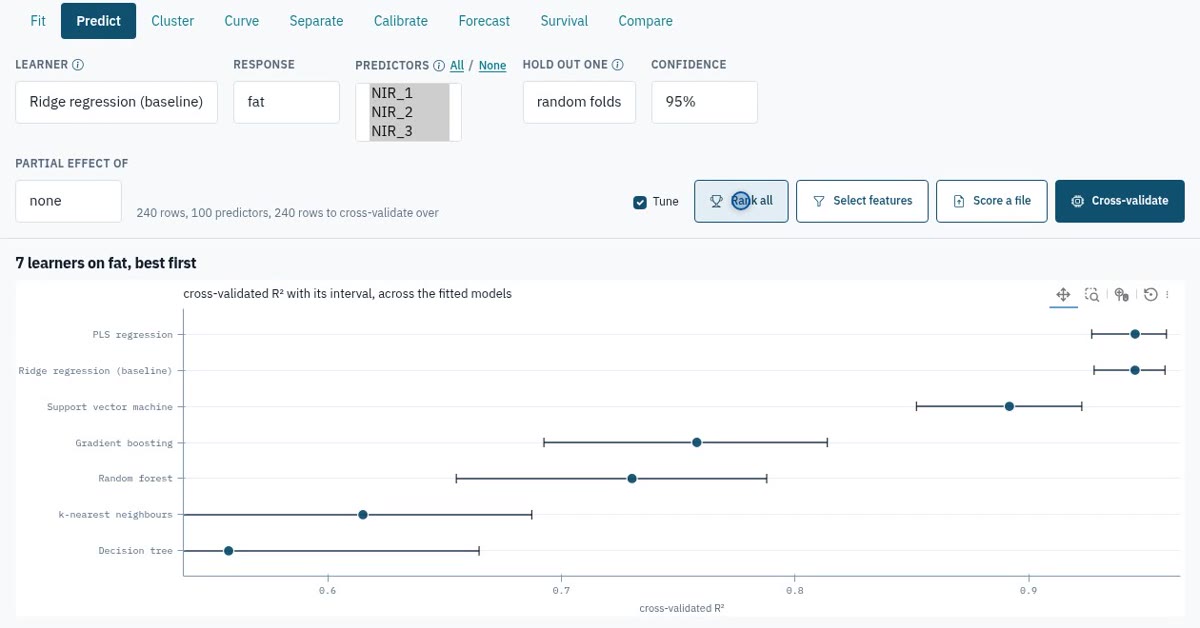Reset the chart view
Image resolution: width=1200 pixels, height=628 pixels.
pyautogui.click(x=1151, y=295)
